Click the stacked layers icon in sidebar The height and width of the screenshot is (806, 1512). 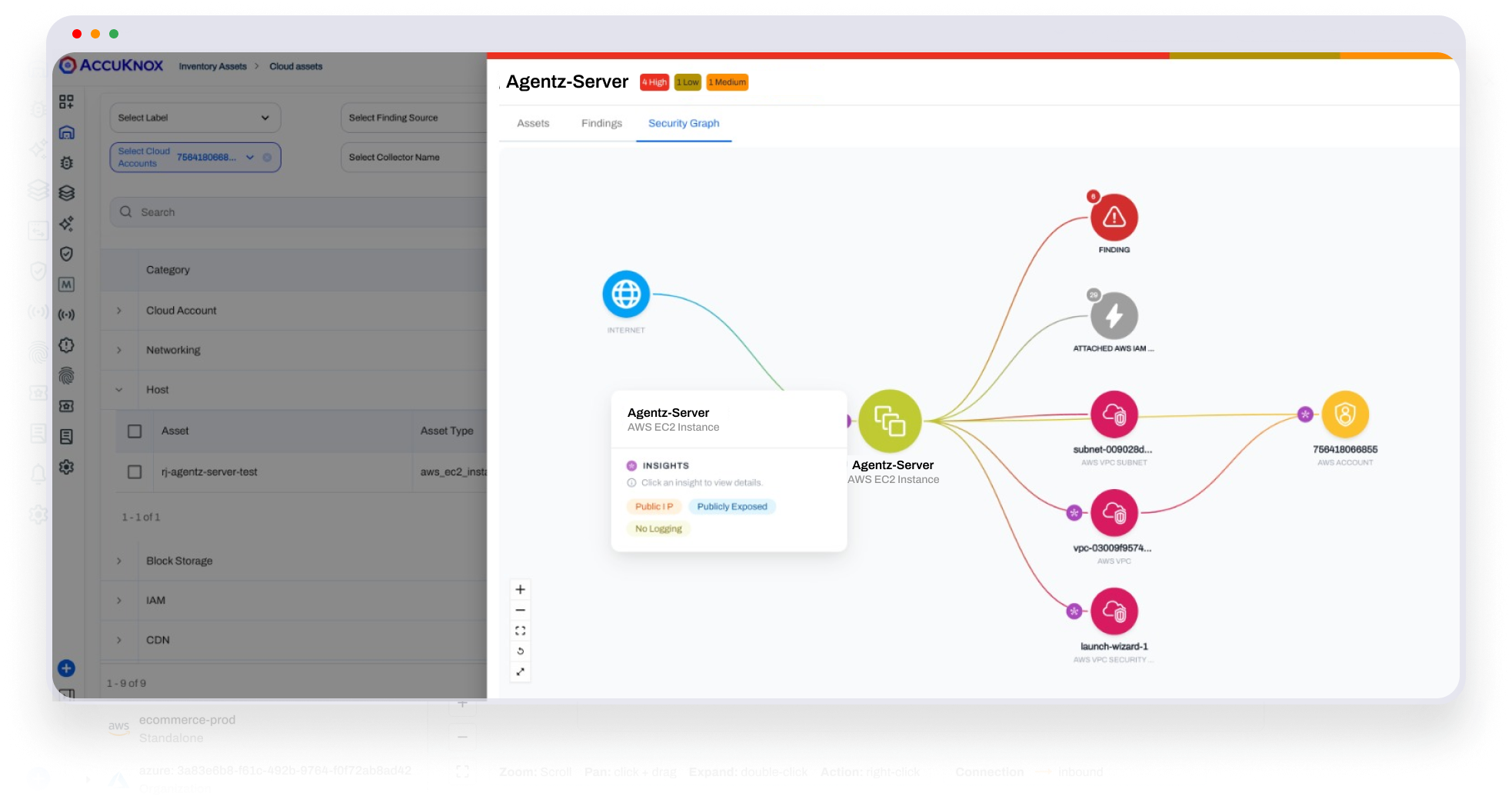point(67,193)
